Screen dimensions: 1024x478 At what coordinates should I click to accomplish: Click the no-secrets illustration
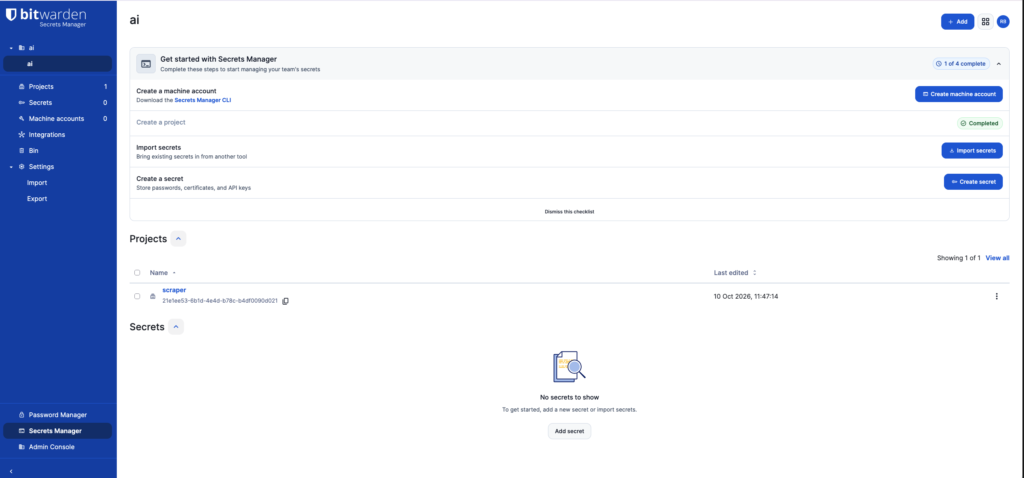(x=569, y=366)
